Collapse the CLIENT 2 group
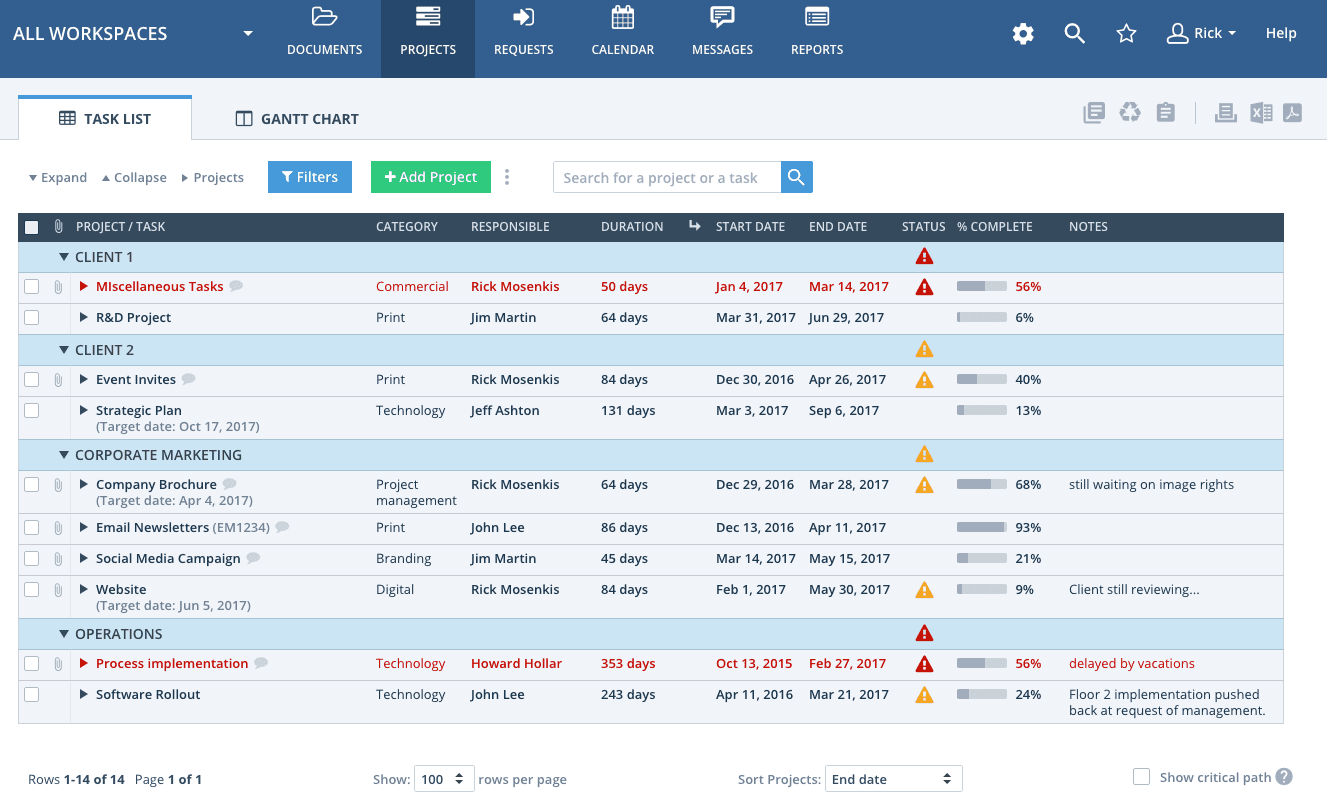Image resolution: width=1327 pixels, height=793 pixels. coord(64,350)
